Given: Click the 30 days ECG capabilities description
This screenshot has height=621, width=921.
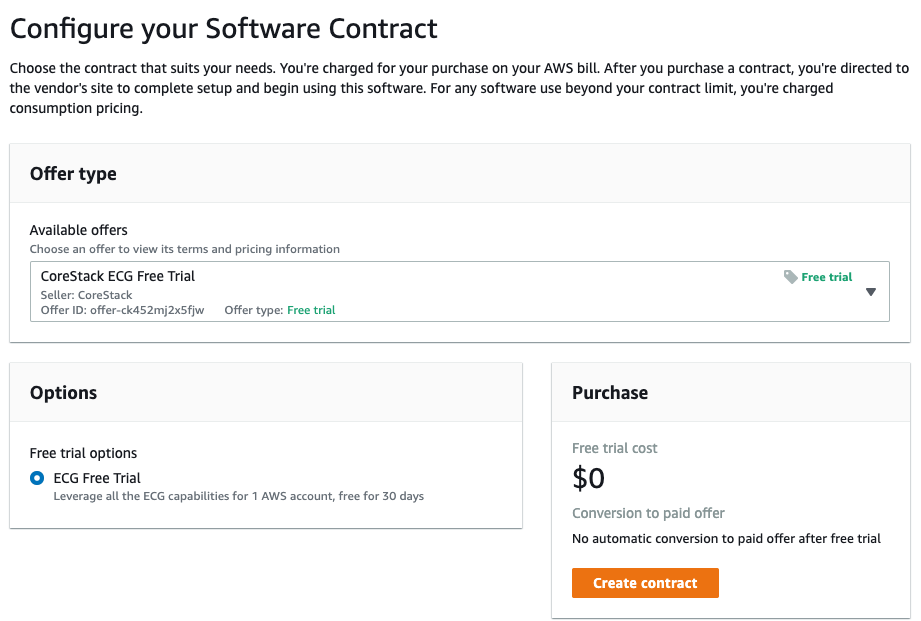Looking at the screenshot, I should point(238,496).
